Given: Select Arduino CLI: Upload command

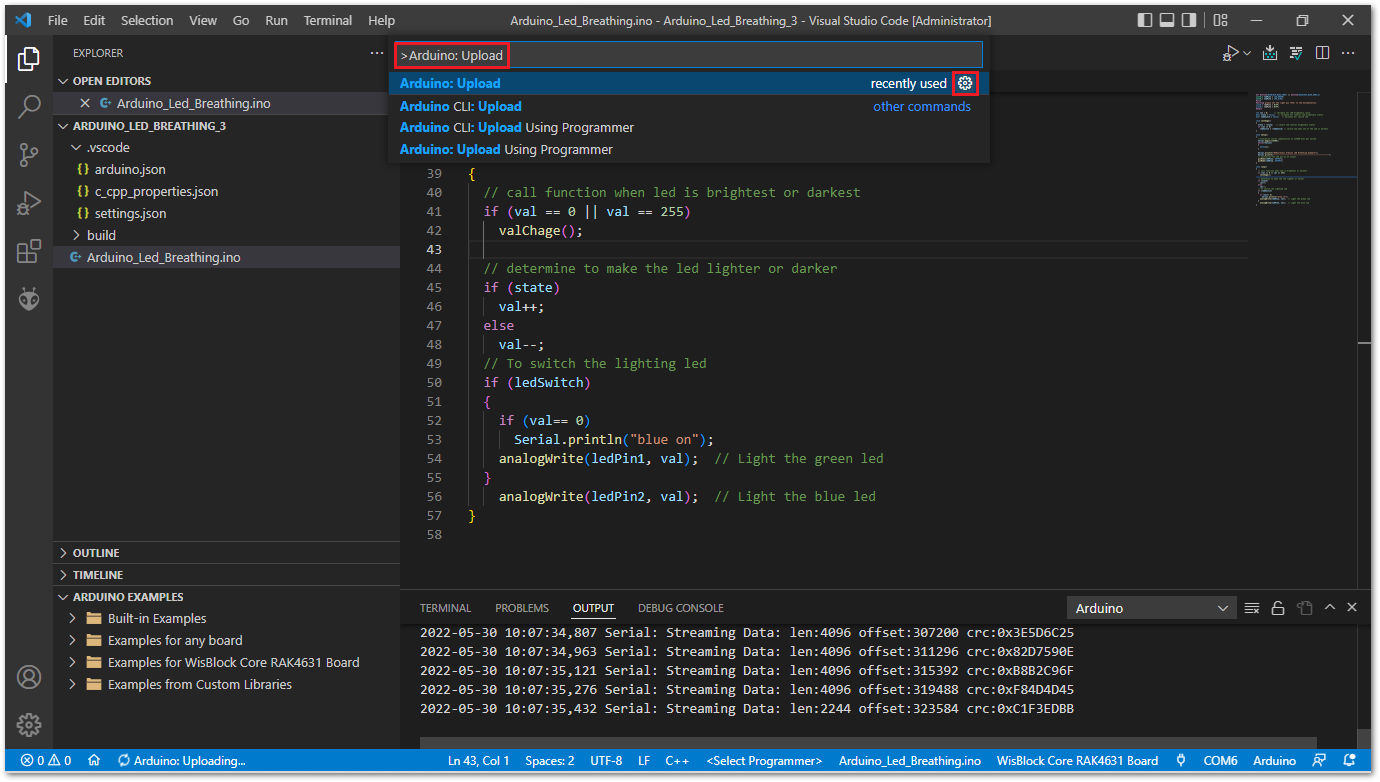Looking at the screenshot, I should (689, 106).
